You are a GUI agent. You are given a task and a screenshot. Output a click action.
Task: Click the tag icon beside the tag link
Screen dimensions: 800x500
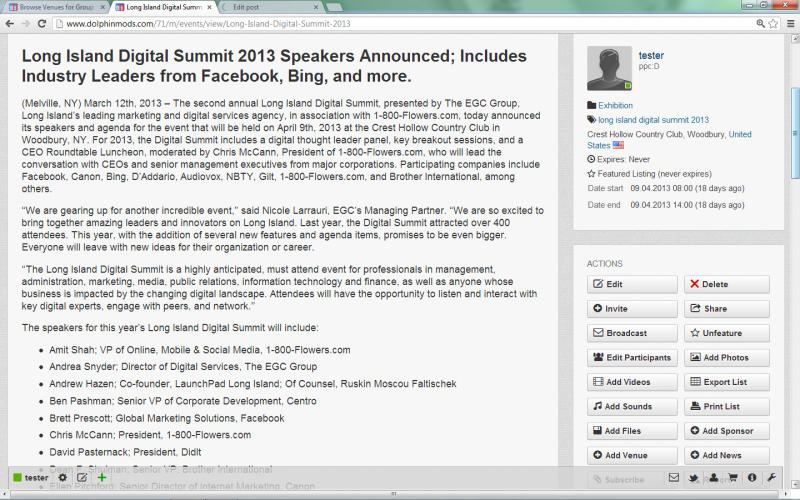click(591, 119)
